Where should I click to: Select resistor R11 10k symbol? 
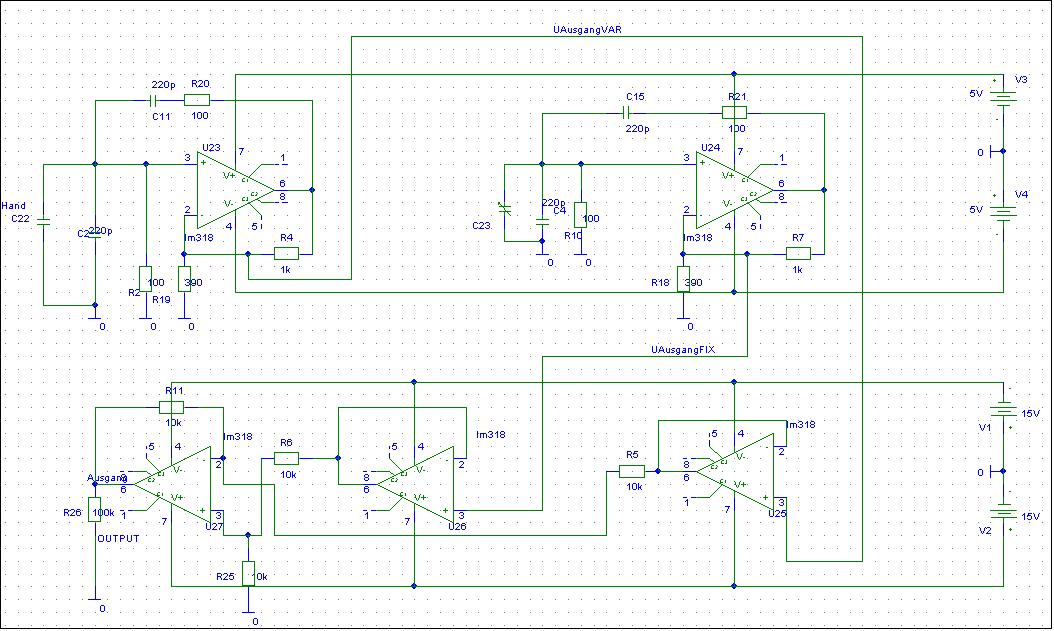click(x=171, y=407)
